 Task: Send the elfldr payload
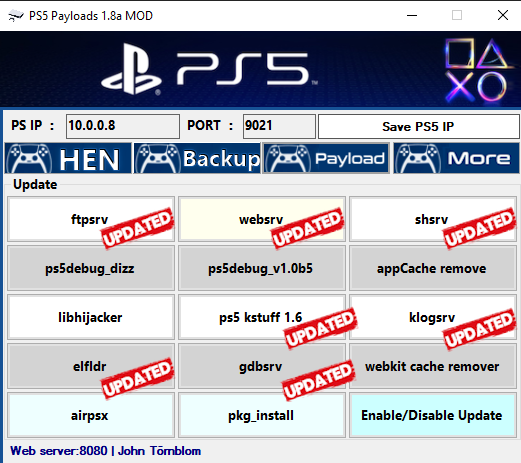click(91, 366)
